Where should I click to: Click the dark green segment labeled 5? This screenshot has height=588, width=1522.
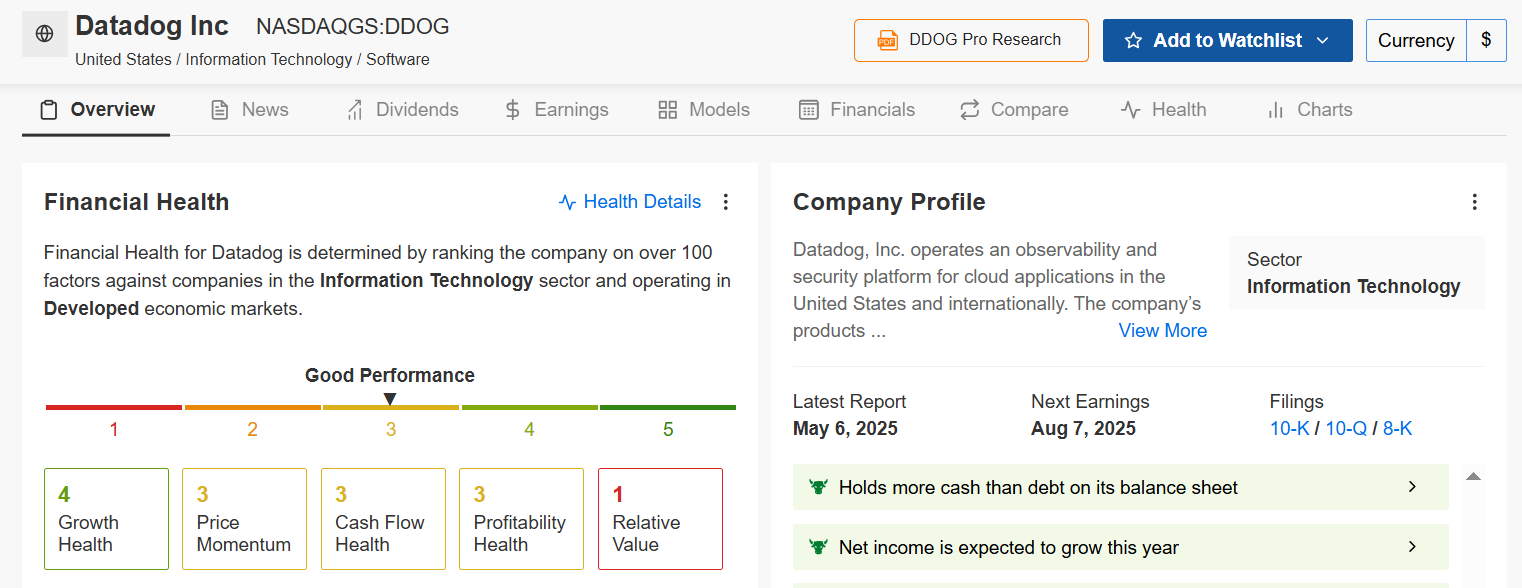[668, 408]
